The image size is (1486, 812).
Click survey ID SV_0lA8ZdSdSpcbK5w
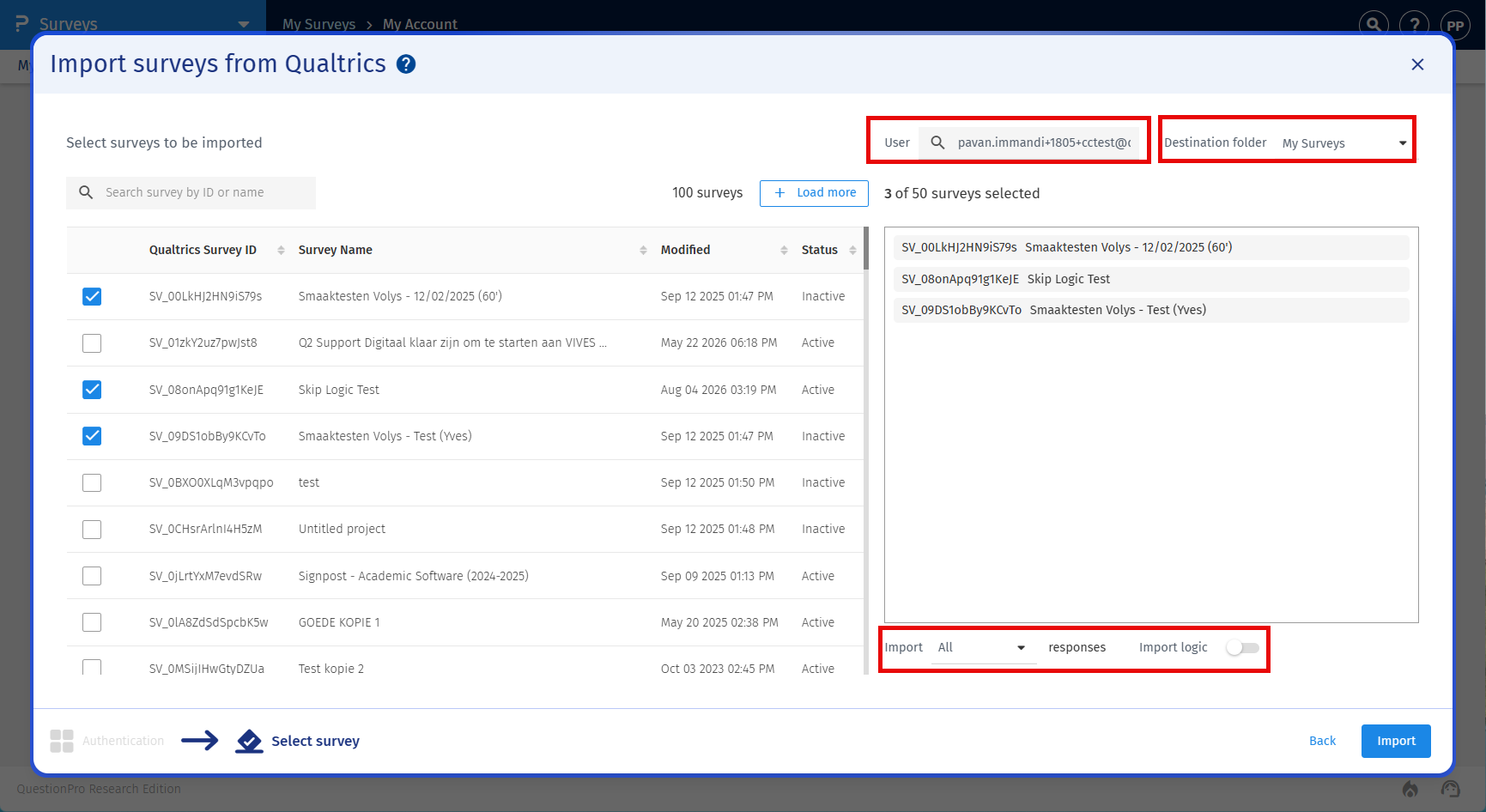click(209, 622)
